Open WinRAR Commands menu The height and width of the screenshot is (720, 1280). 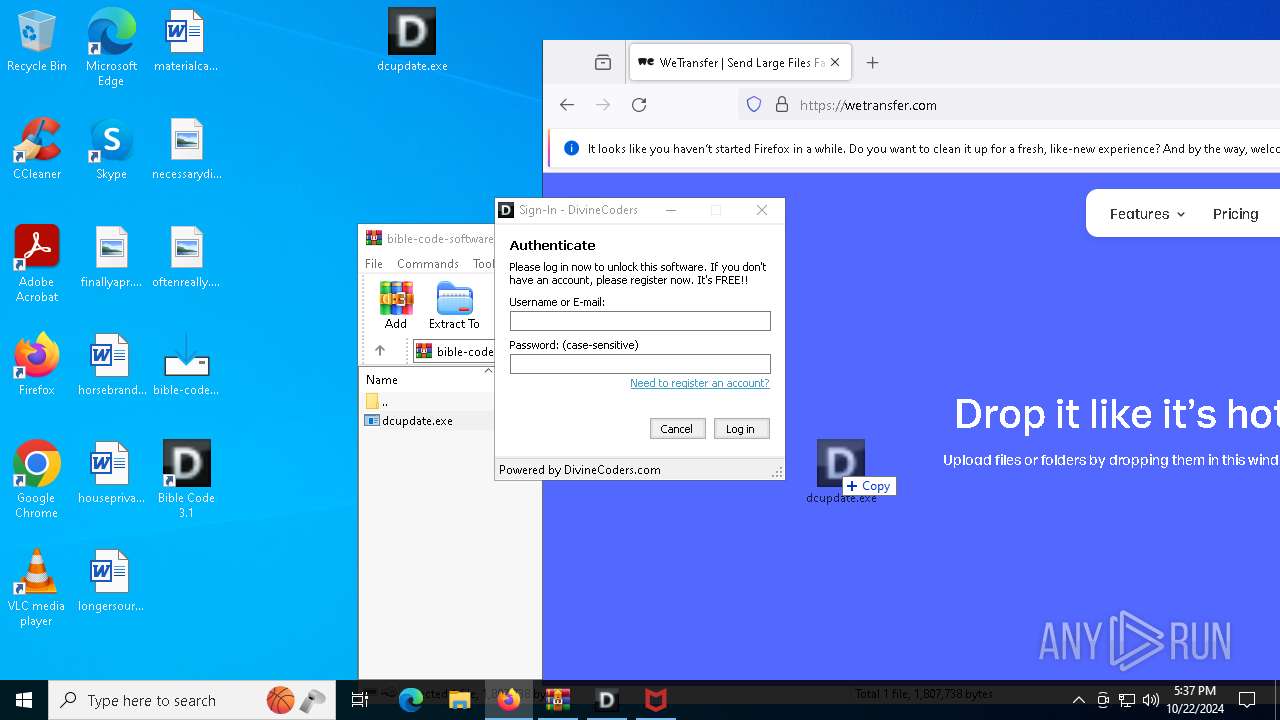pos(428,264)
